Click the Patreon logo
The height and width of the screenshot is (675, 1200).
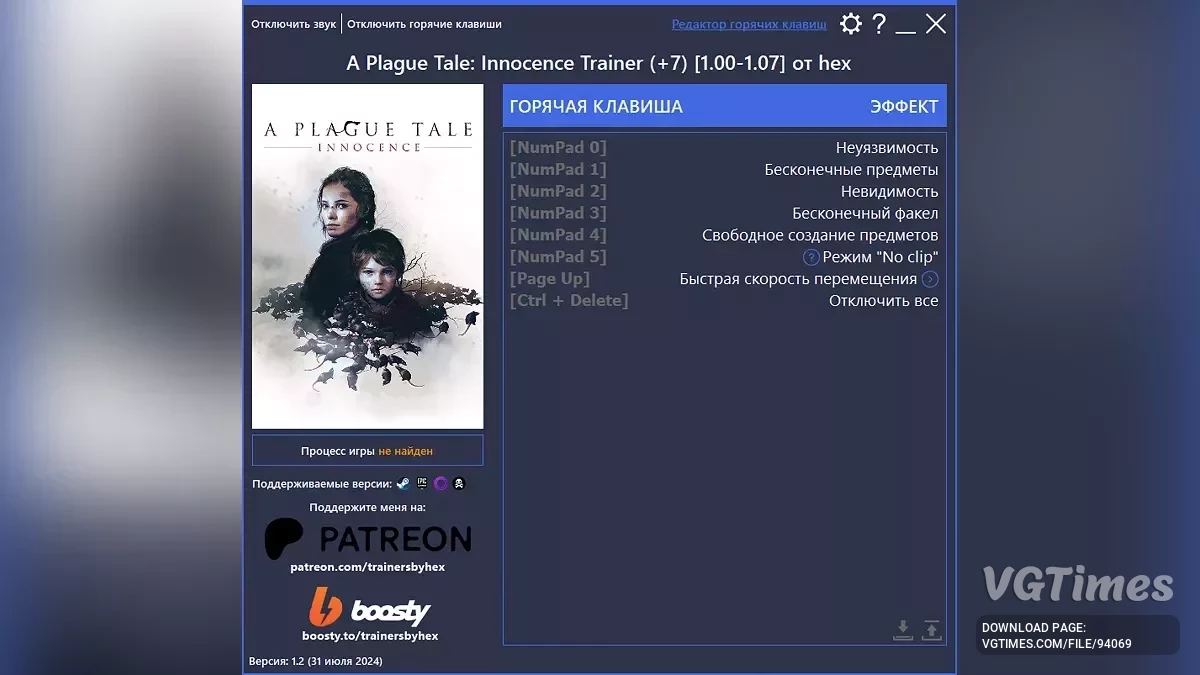[x=367, y=539]
